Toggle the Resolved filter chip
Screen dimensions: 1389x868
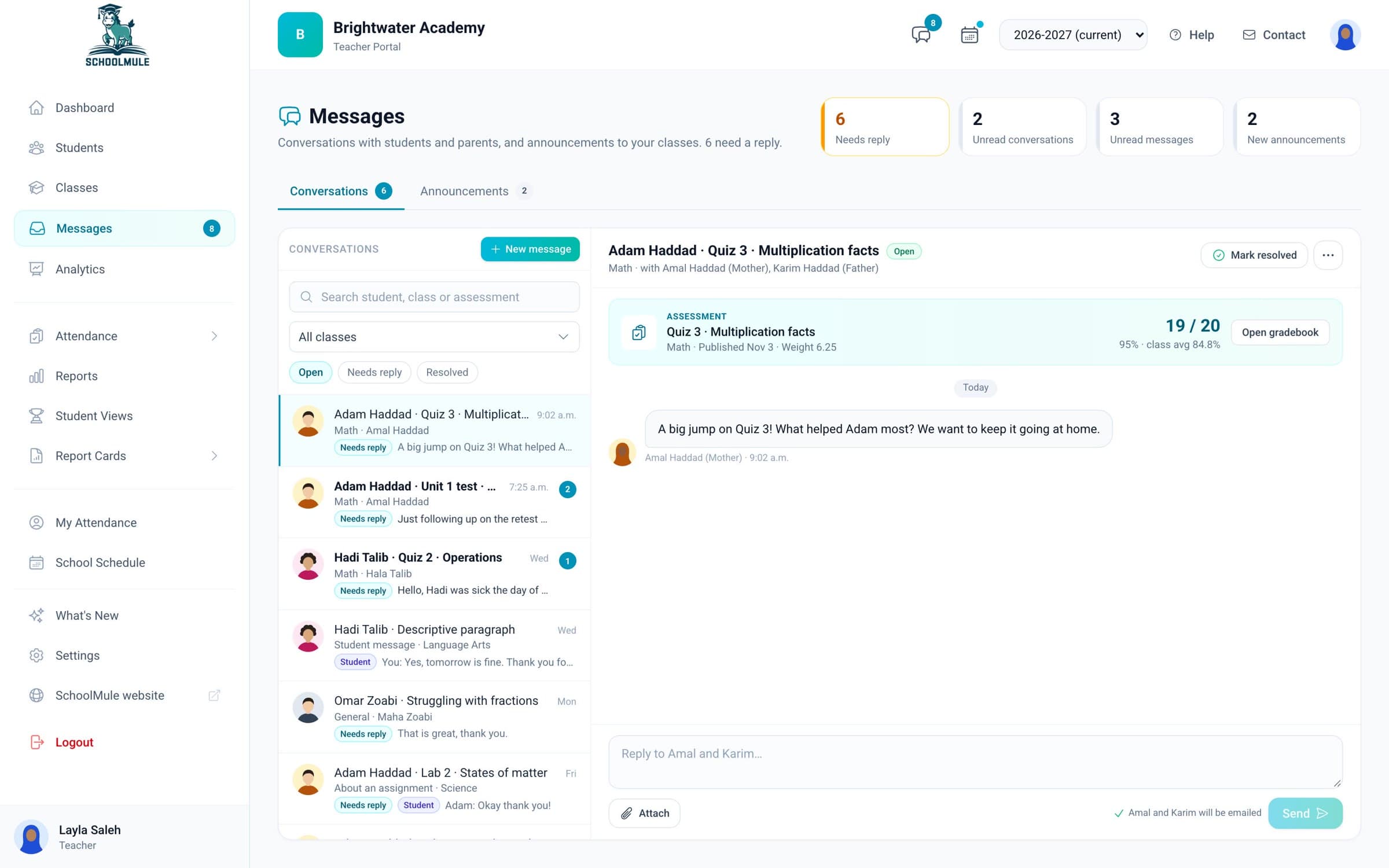[x=447, y=372]
